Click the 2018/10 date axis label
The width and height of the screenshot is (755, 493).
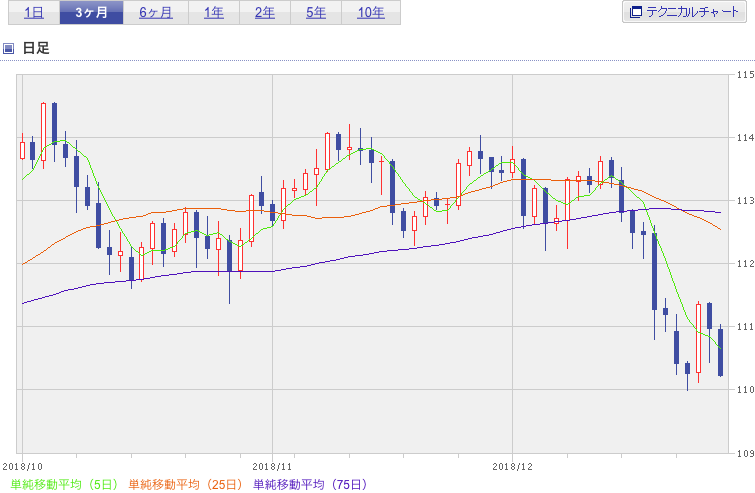coord(22,467)
